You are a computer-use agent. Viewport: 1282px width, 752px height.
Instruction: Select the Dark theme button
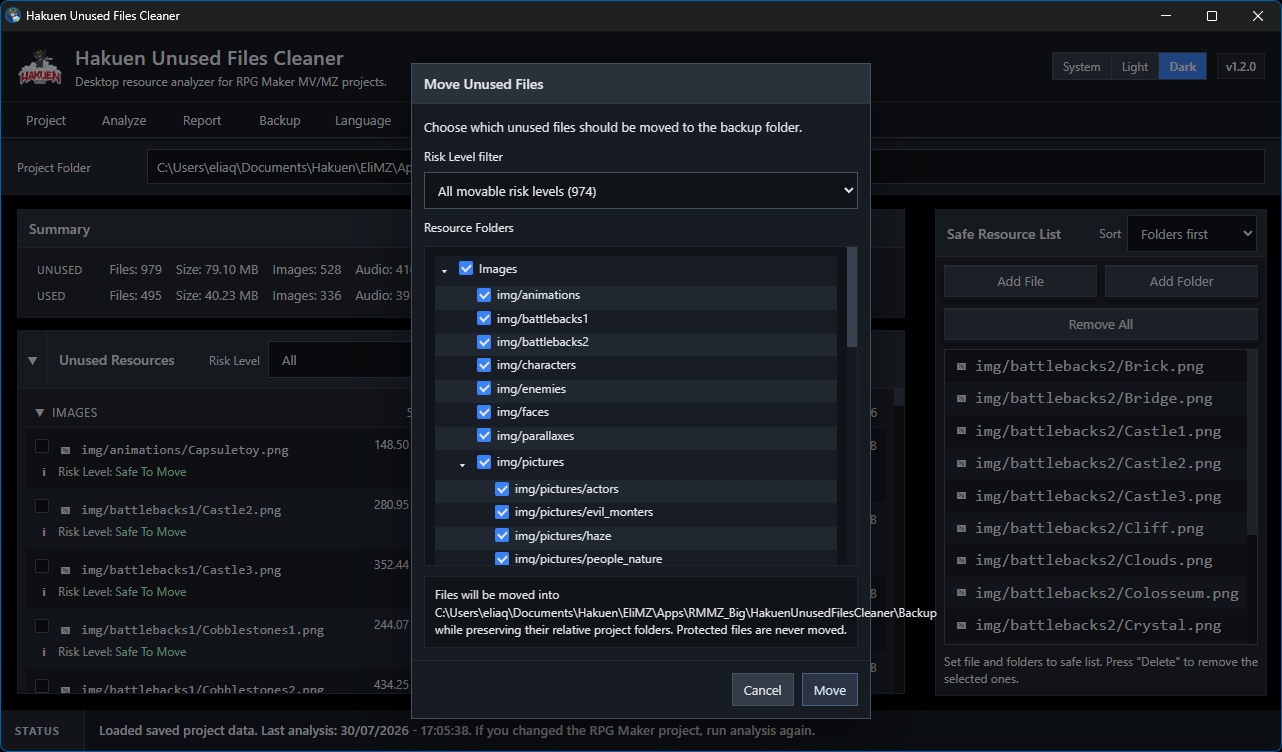pyautogui.click(x=1183, y=67)
